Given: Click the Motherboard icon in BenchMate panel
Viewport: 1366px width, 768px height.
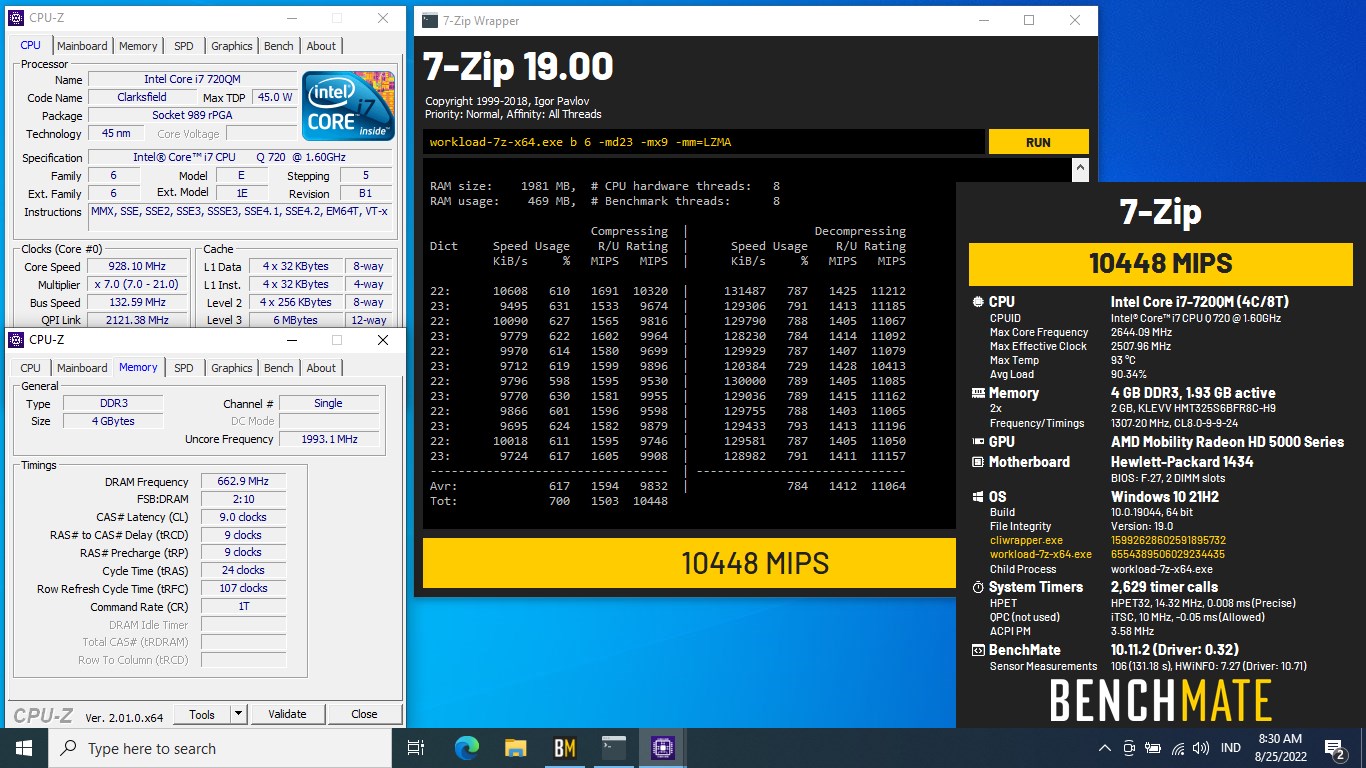Looking at the screenshot, I should (978, 462).
